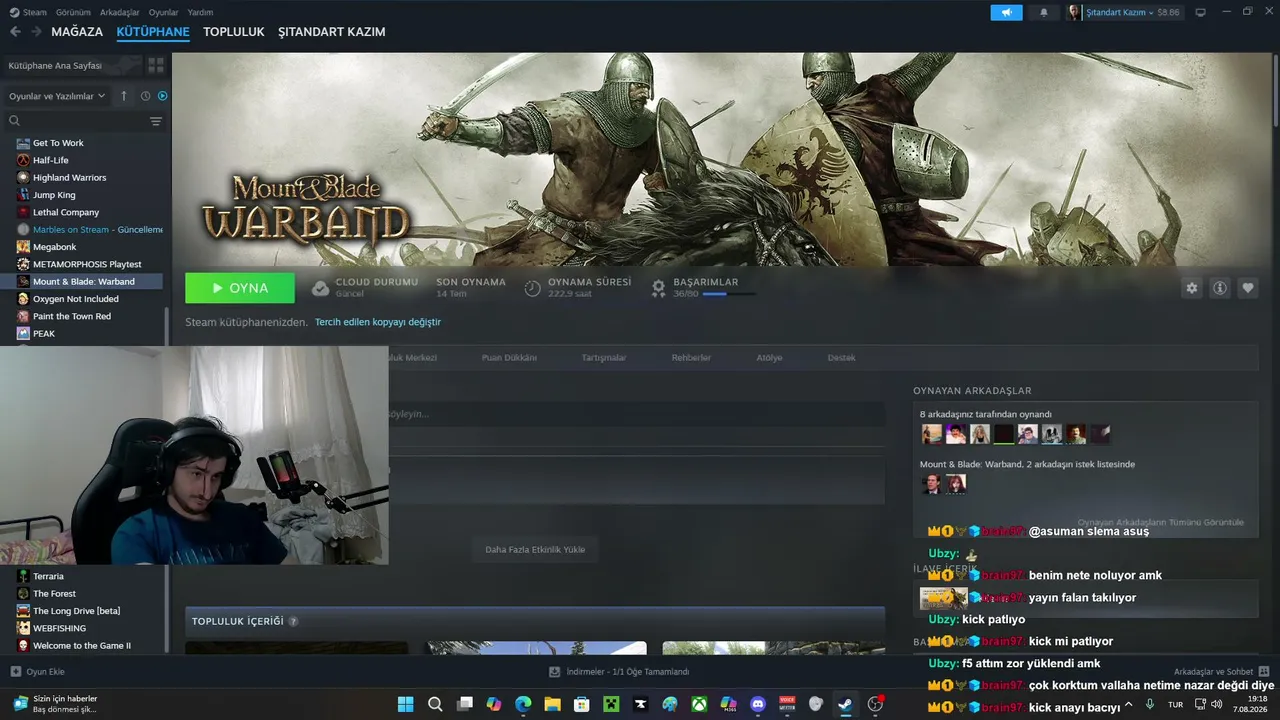
Task: Enter Big Picture mode icon
Action: (1200, 12)
